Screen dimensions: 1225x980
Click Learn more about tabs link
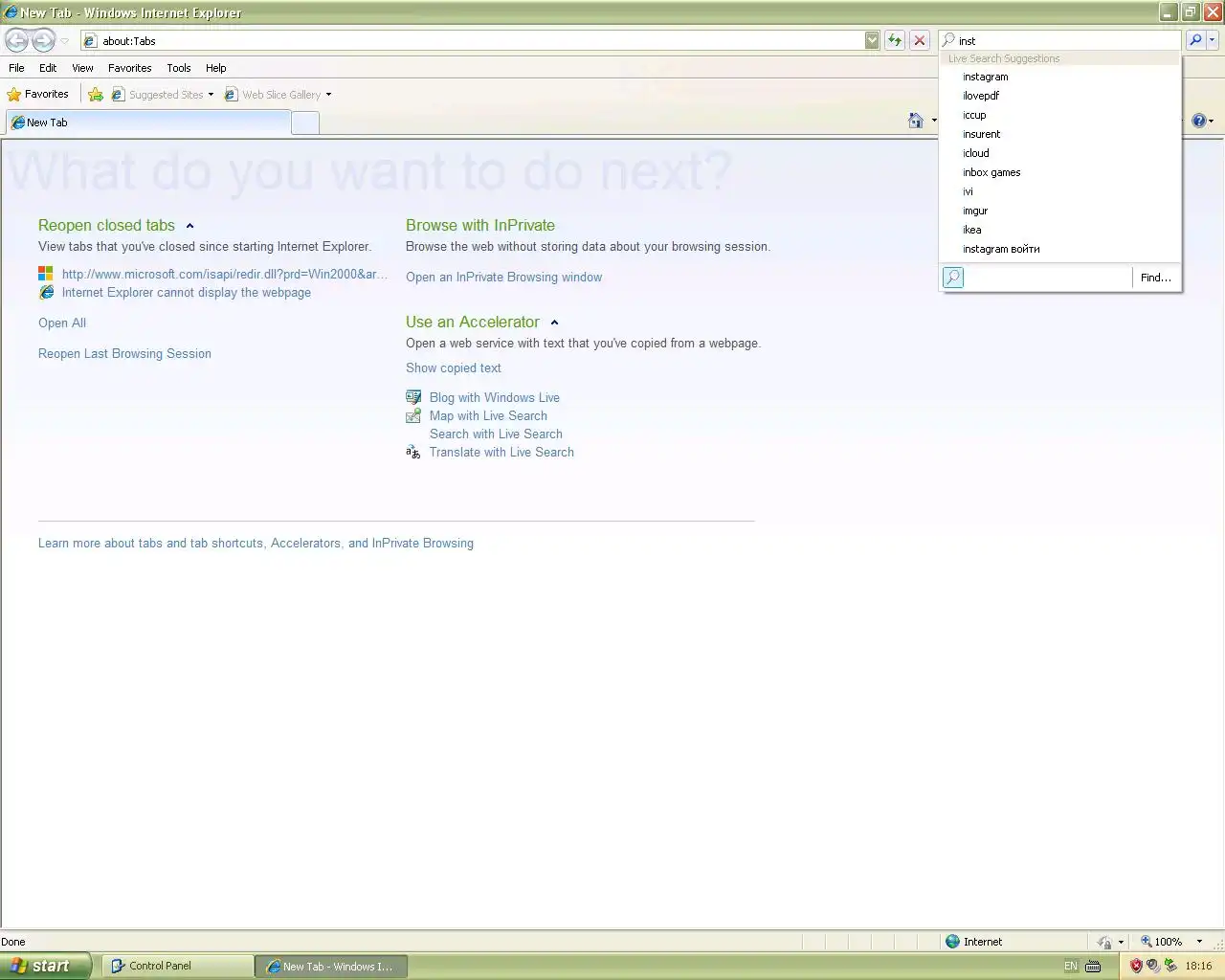pos(256,544)
